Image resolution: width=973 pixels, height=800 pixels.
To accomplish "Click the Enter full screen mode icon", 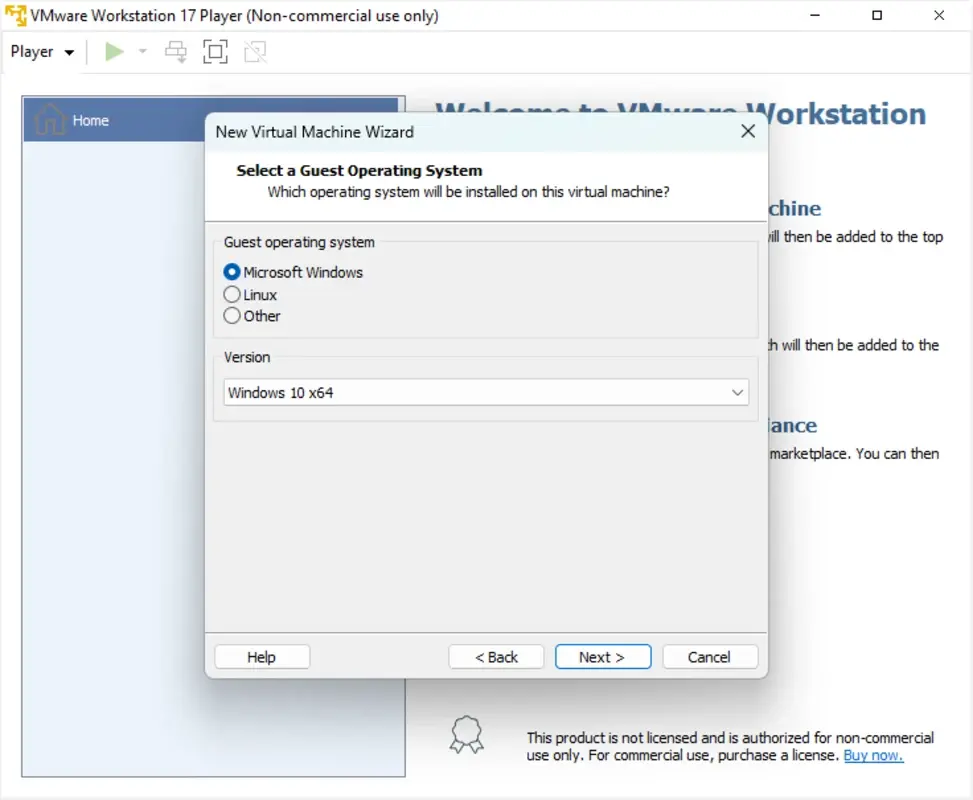I will coord(216,51).
